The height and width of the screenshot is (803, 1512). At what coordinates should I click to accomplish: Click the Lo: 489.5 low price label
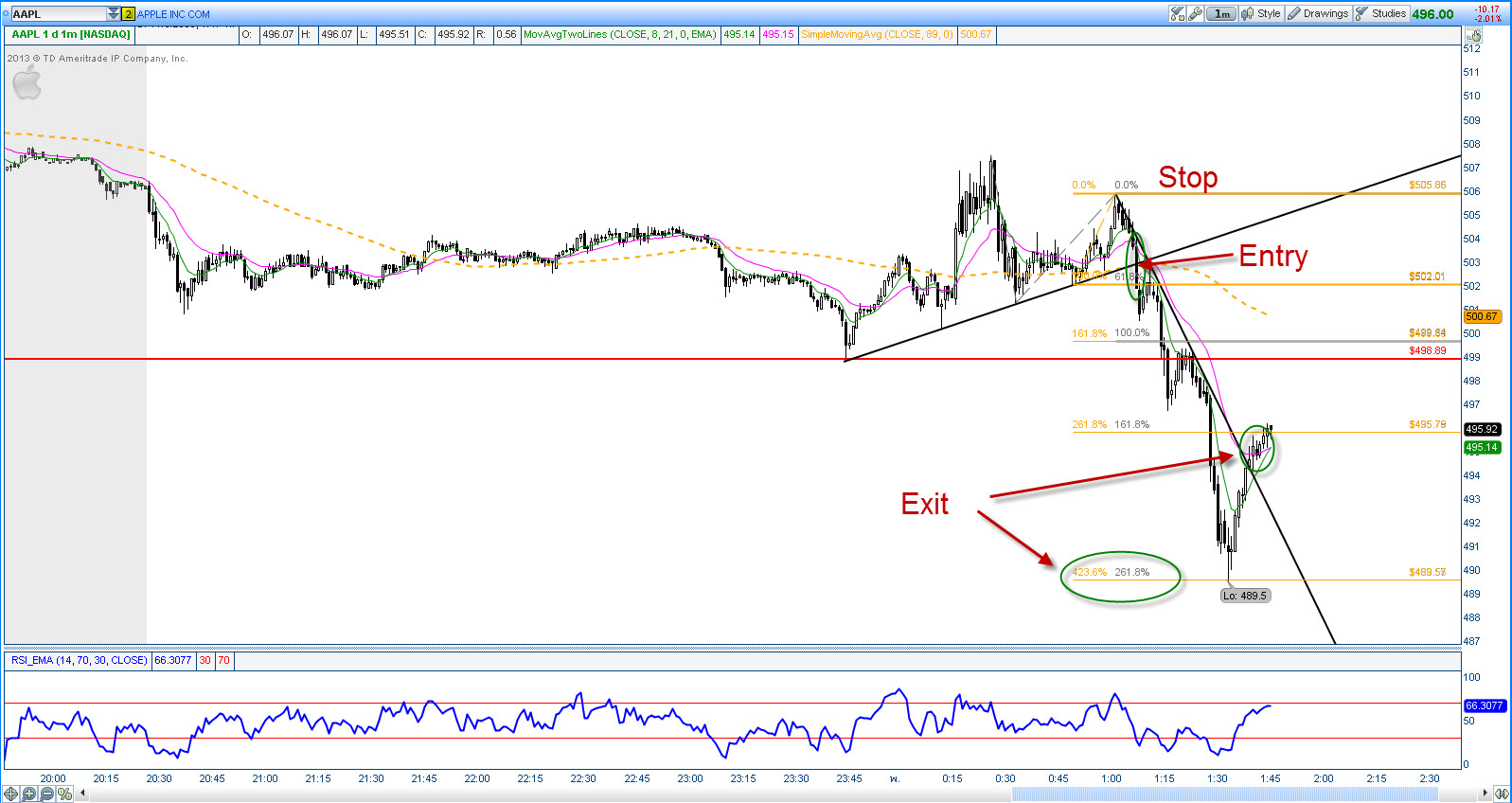coord(1245,596)
